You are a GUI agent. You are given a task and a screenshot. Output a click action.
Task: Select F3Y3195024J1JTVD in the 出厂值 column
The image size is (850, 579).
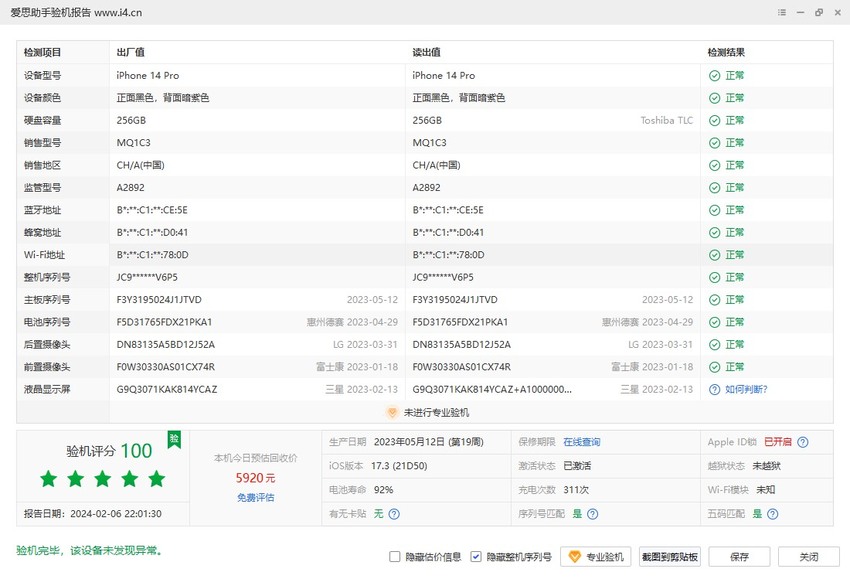pyautogui.click(x=159, y=300)
